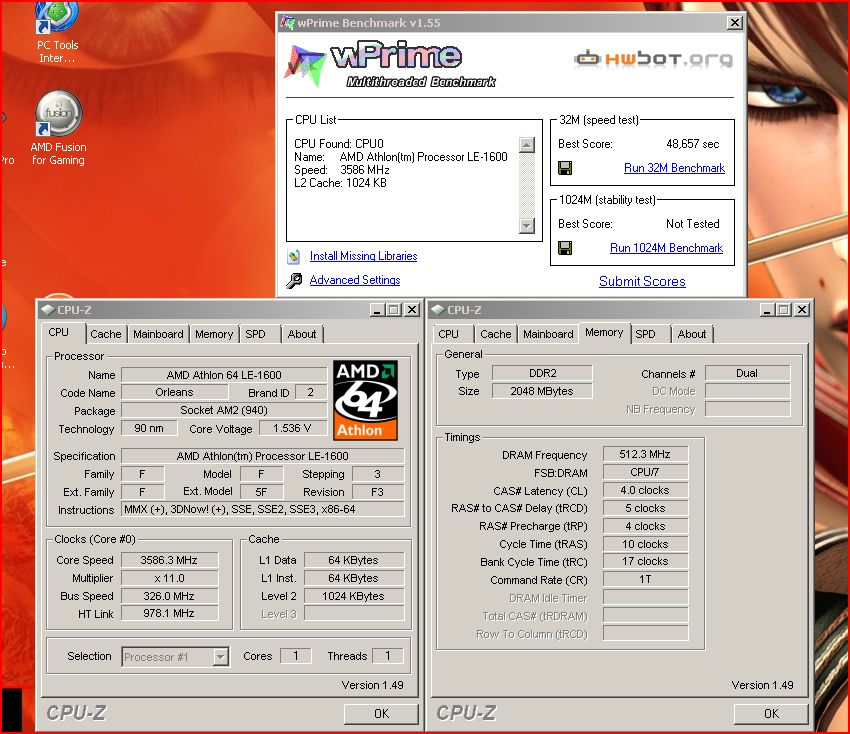850x734 pixels.
Task: Click the save icon for 32M score
Action: (x=565, y=168)
